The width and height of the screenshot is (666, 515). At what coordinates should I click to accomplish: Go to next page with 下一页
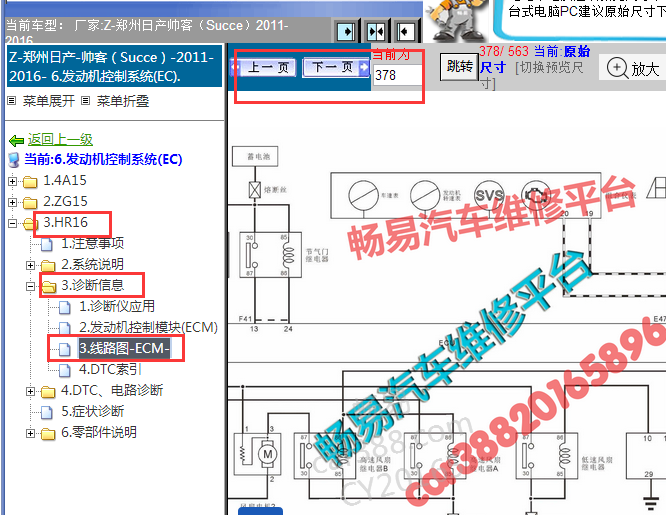[334, 67]
